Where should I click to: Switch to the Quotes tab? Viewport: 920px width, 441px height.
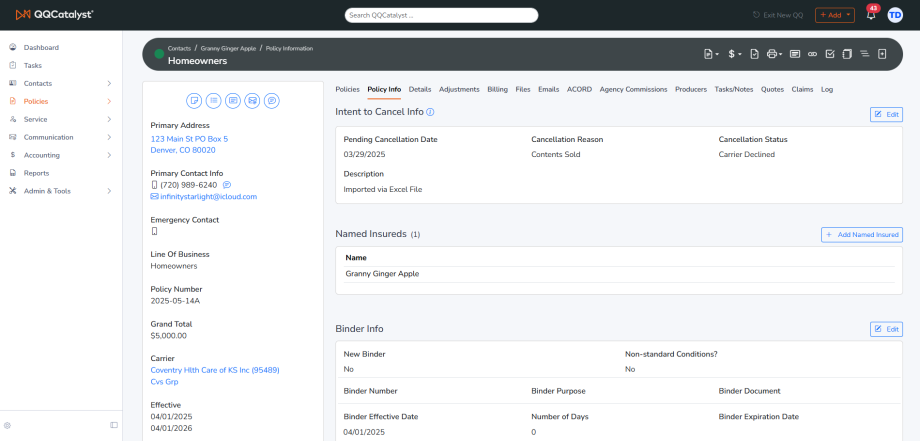coord(772,89)
